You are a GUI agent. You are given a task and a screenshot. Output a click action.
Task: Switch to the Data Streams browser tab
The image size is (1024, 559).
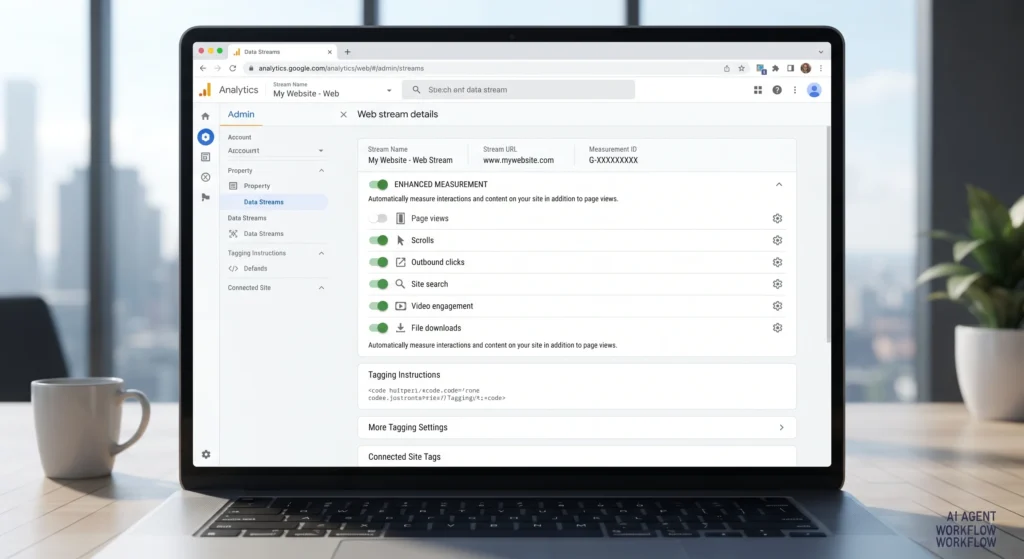tap(283, 52)
